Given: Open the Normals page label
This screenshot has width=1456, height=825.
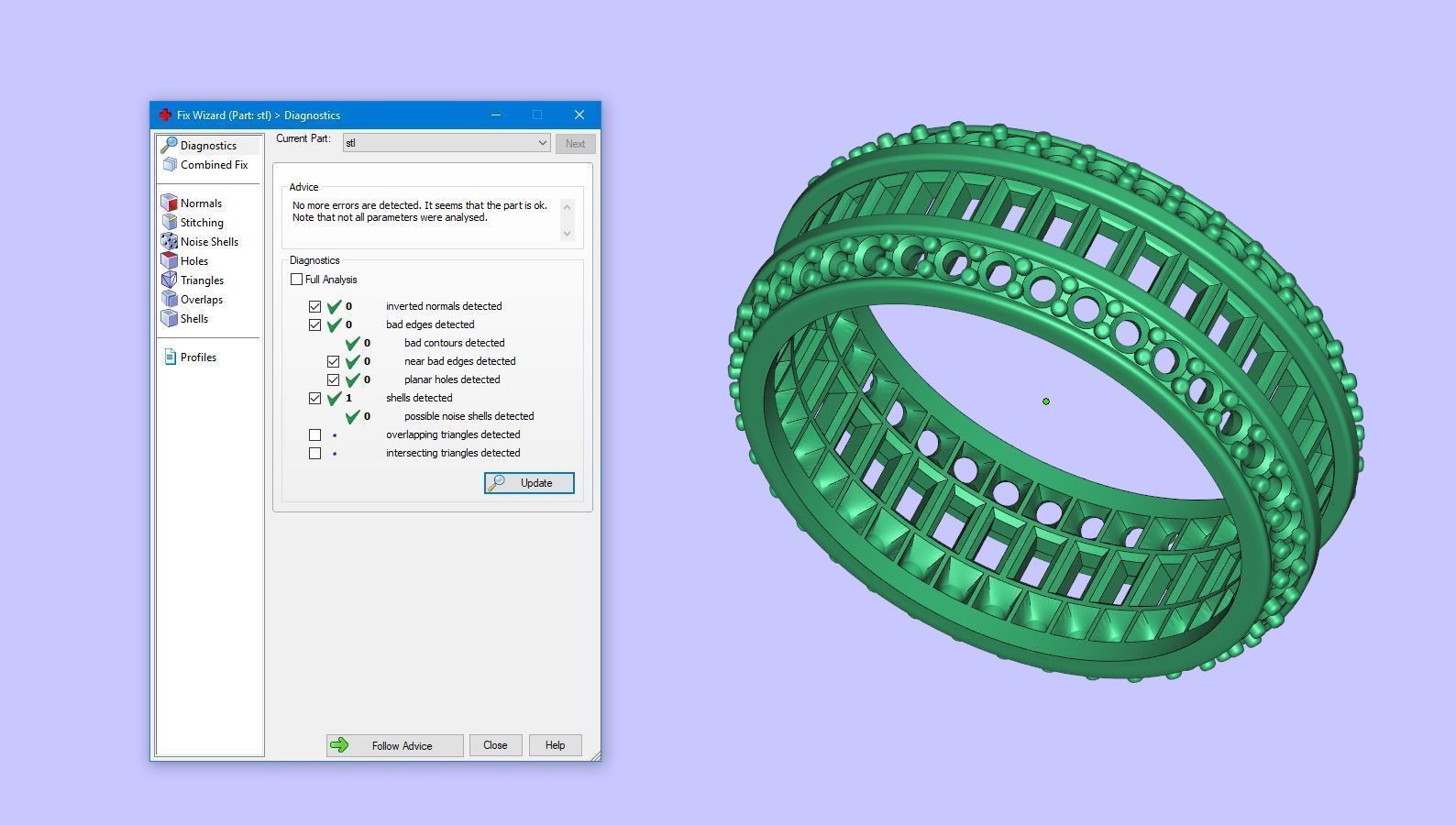Looking at the screenshot, I should [201, 203].
